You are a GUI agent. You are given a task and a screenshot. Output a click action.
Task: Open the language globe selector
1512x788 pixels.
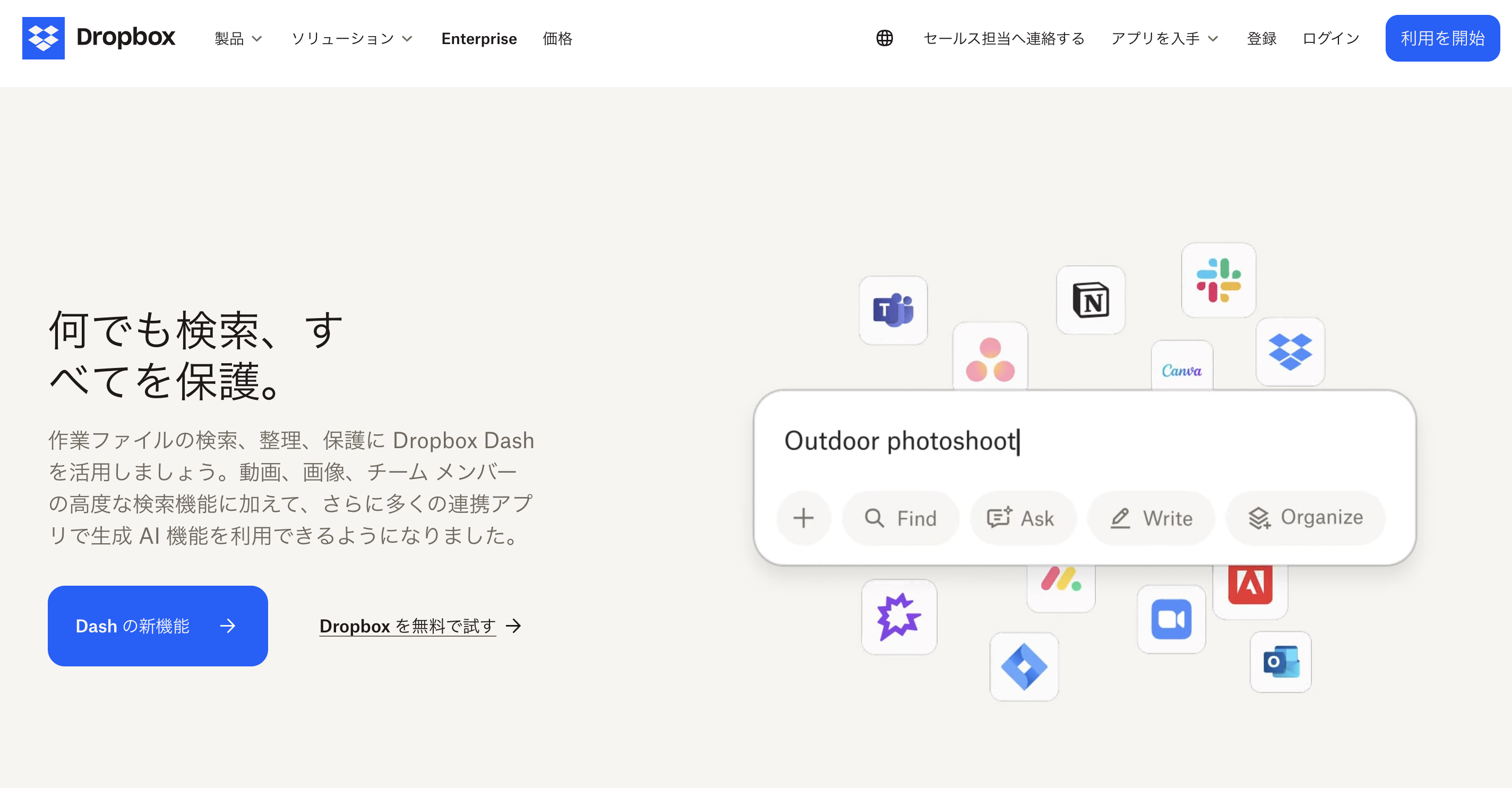884,38
